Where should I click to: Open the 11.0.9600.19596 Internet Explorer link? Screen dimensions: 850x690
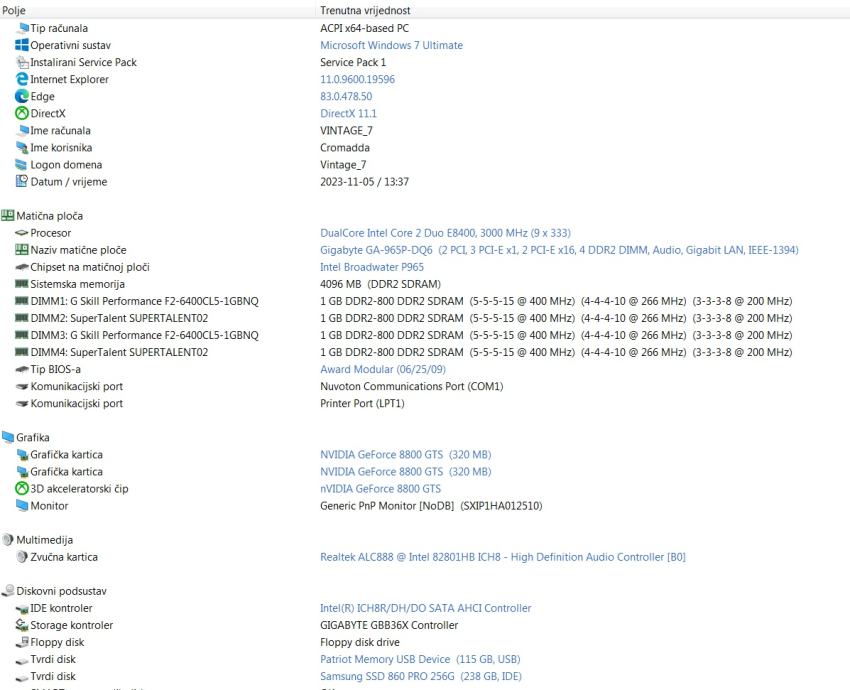click(x=357, y=79)
